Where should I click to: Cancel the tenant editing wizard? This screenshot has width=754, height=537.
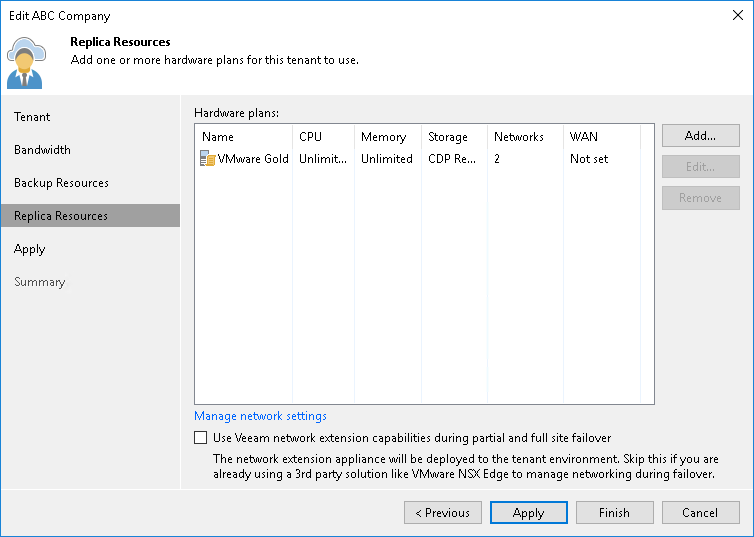(x=700, y=513)
